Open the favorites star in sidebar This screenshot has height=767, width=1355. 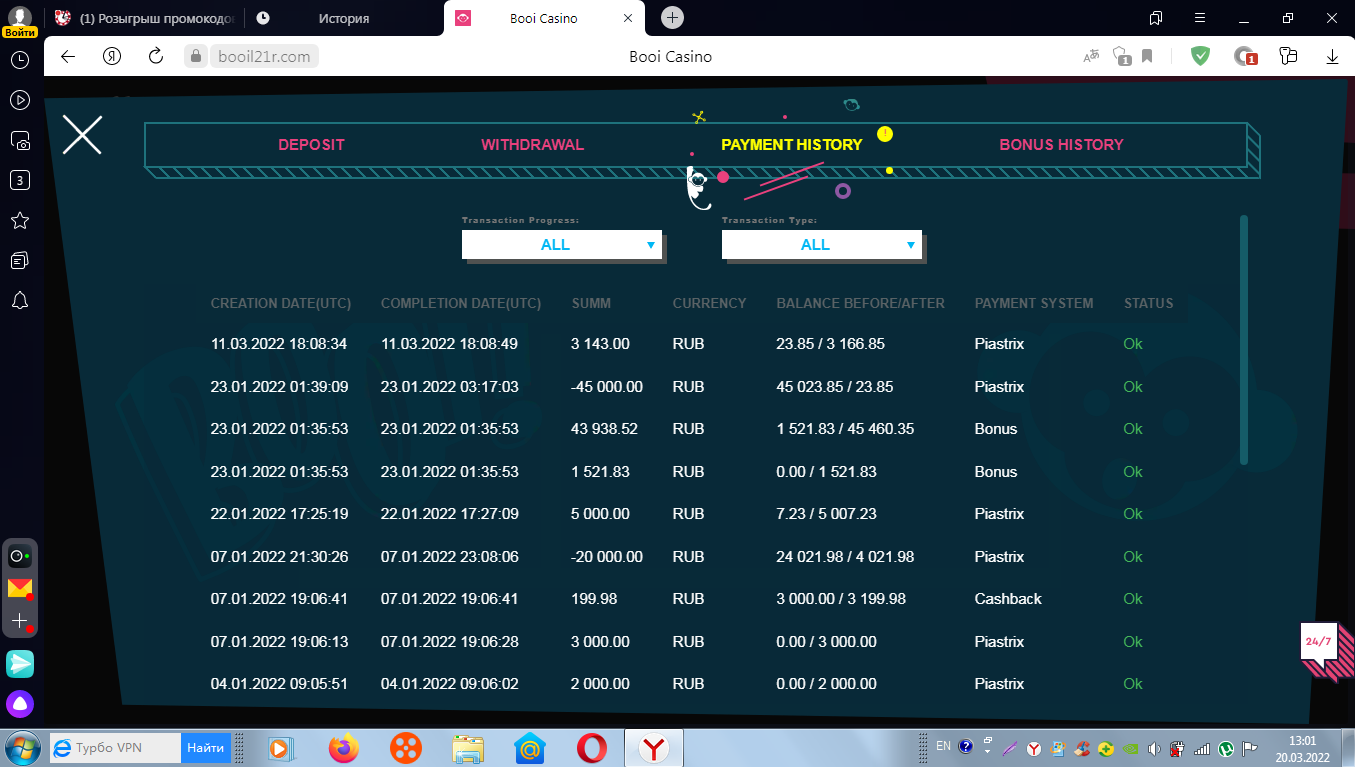tap(19, 221)
